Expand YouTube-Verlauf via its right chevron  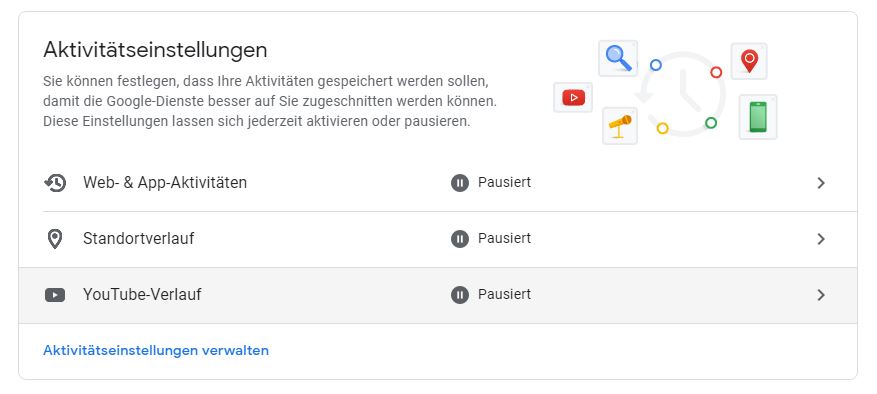(821, 295)
